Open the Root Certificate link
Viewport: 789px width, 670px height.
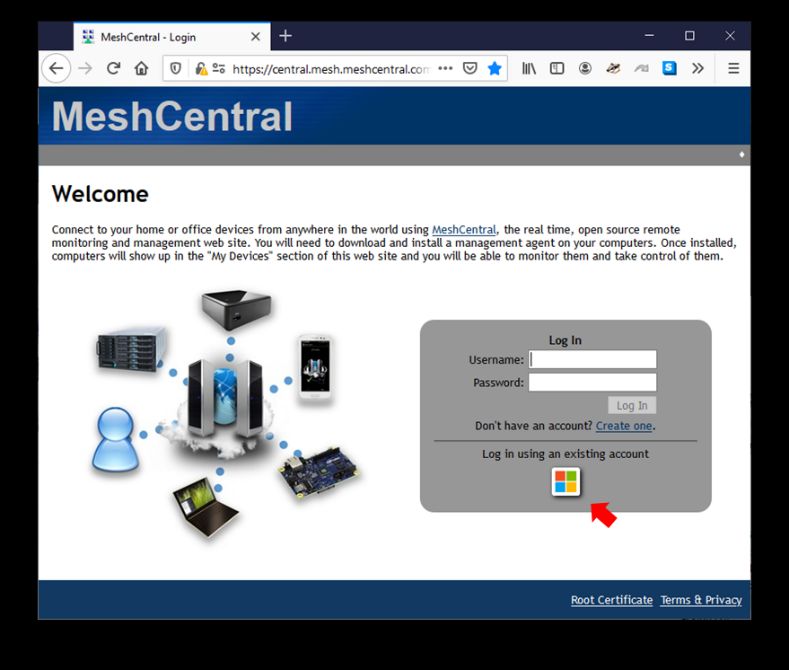coord(611,600)
